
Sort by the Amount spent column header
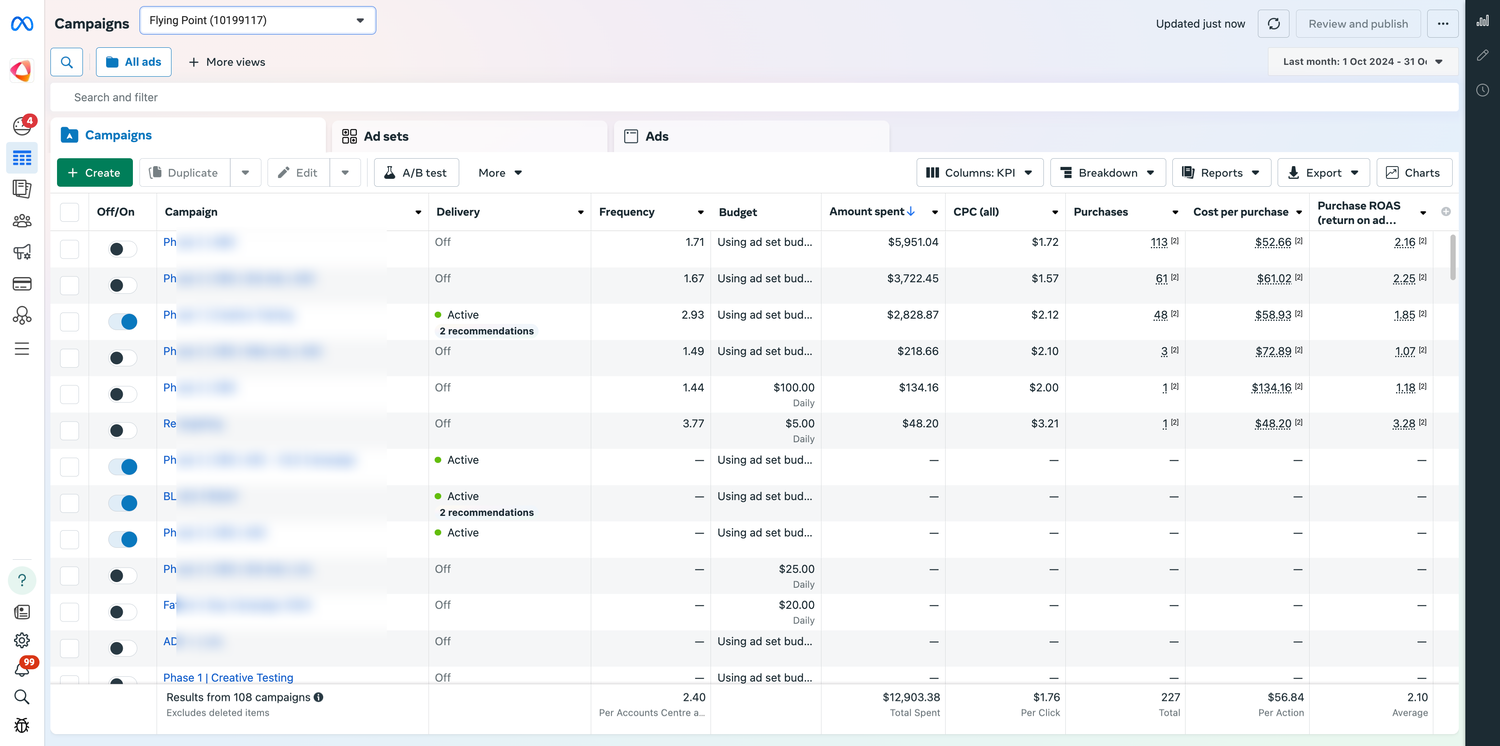[x=872, y=212]
